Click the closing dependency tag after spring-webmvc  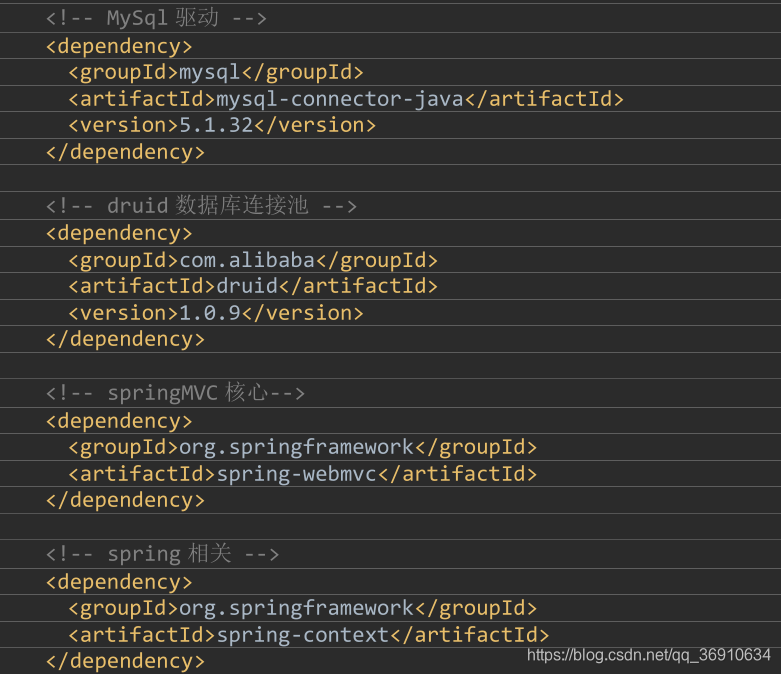125,500
